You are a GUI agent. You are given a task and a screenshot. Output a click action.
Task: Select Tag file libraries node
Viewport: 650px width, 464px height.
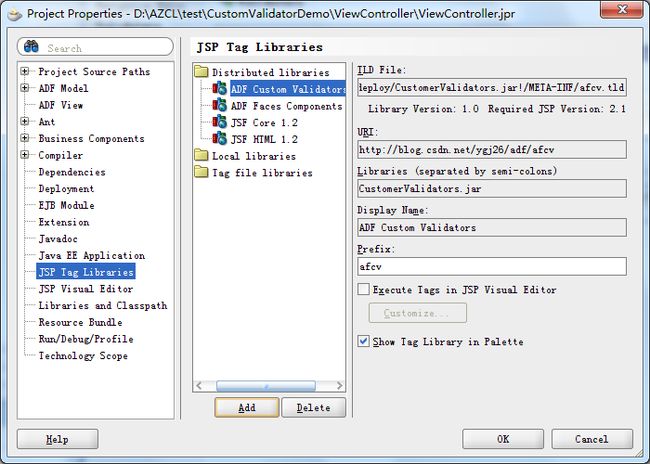(262, 173)
